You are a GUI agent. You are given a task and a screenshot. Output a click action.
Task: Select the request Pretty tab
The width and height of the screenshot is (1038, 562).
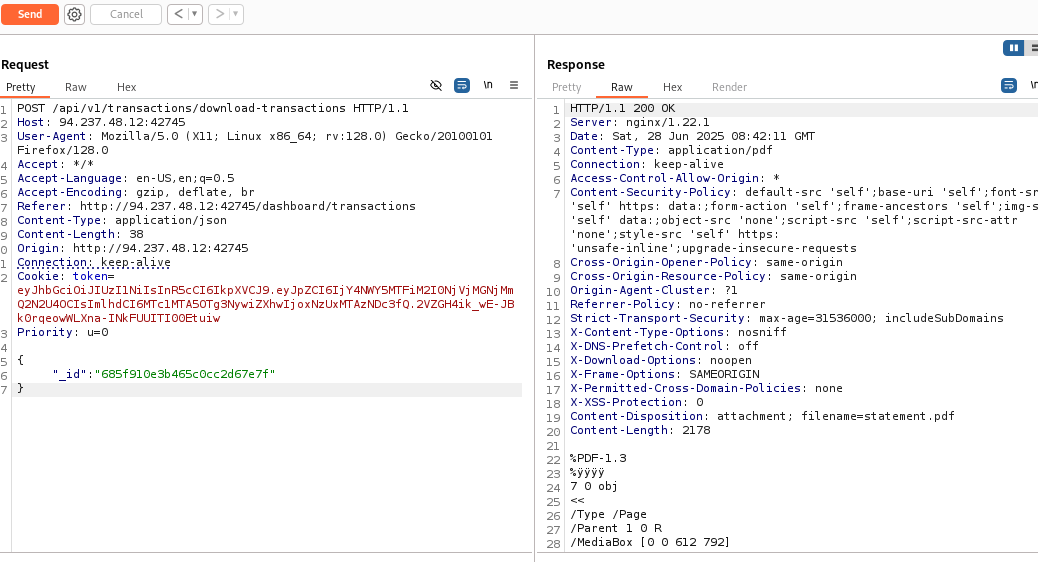(21, 87)
